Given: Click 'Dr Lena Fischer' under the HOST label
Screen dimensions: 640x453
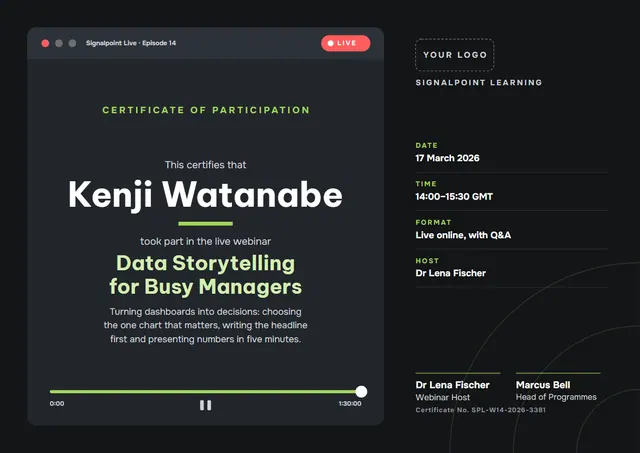Looking at the screenshot, I should (451, 273).
